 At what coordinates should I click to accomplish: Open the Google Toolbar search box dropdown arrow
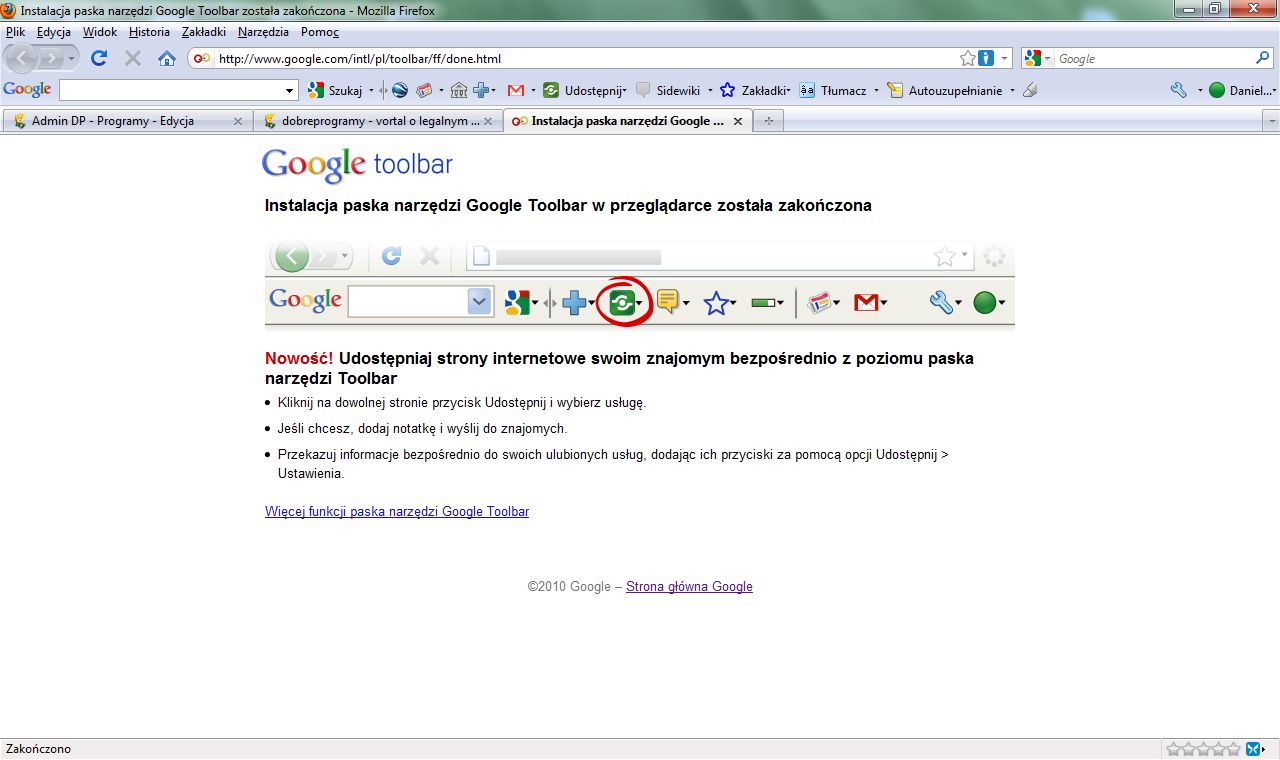coord(291,91)
